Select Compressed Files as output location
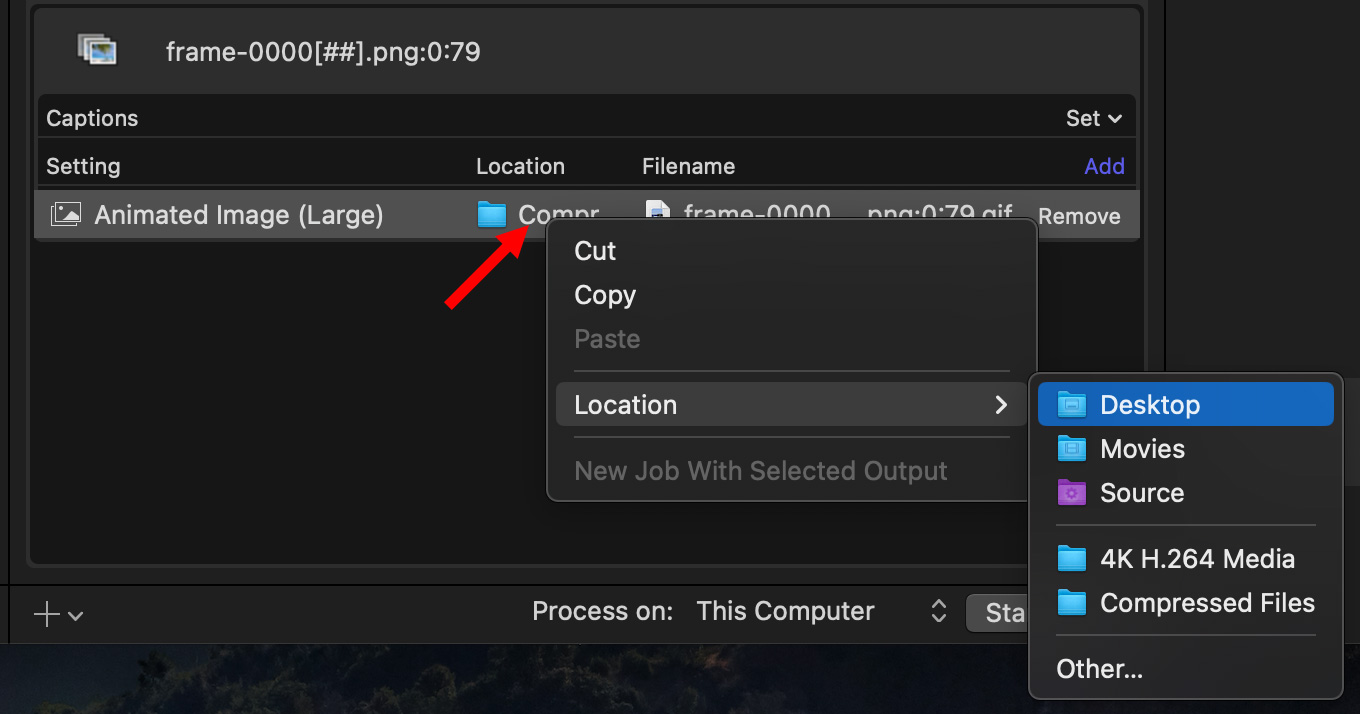 pos(1206,603)
